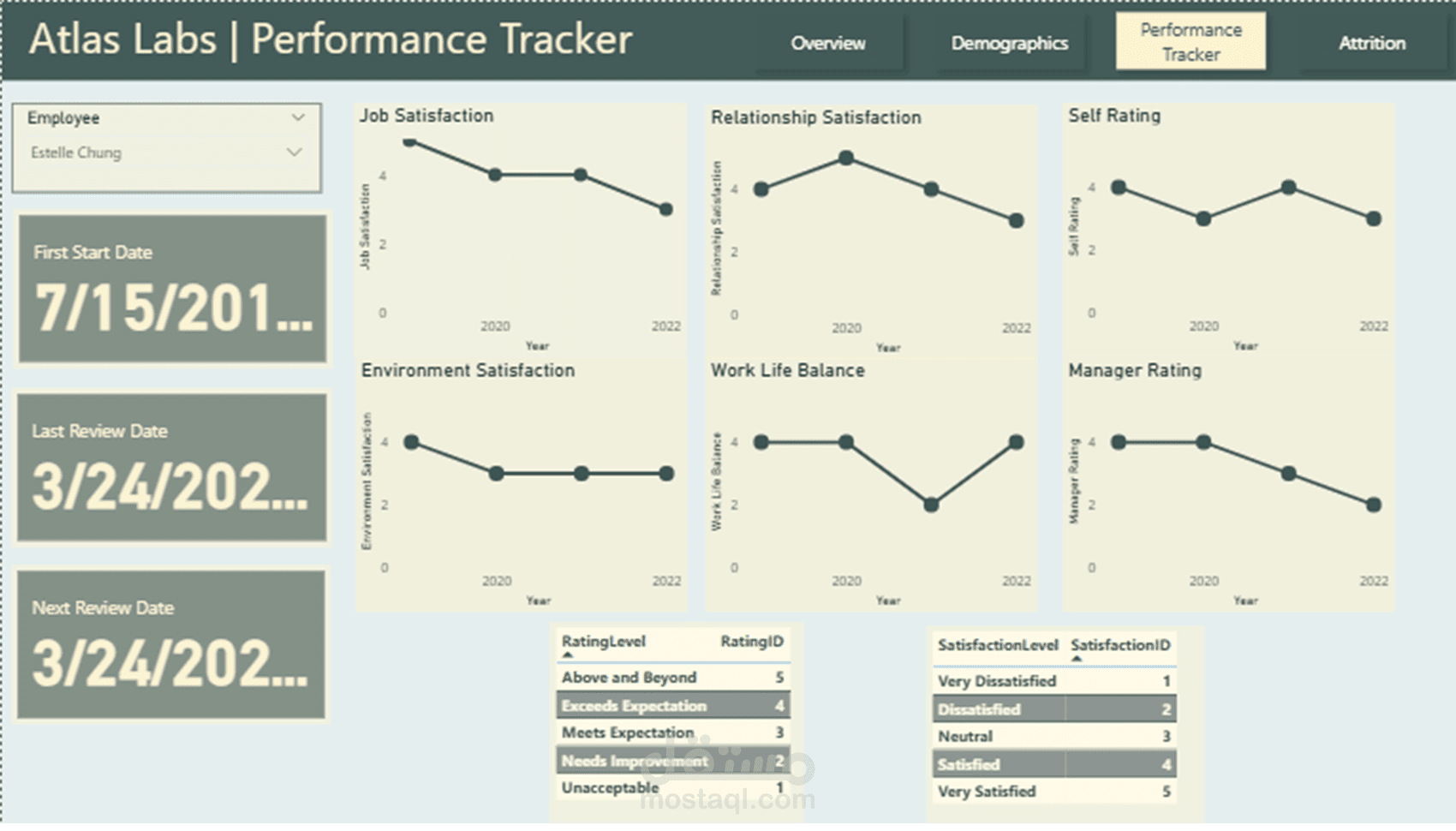Click the Next Review Date card
Viewport: 1456px width, 831px height.
pos(171,644)
